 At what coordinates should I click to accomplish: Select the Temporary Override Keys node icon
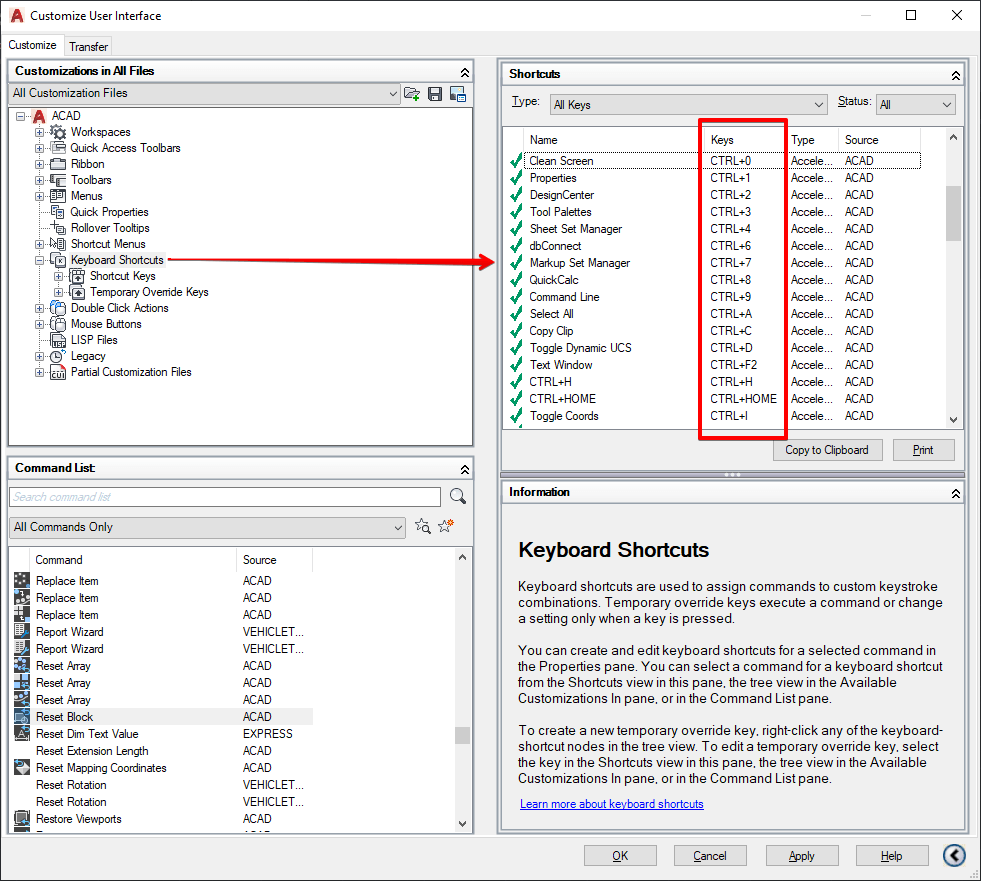pyautogui.click(x=77, y=292)
